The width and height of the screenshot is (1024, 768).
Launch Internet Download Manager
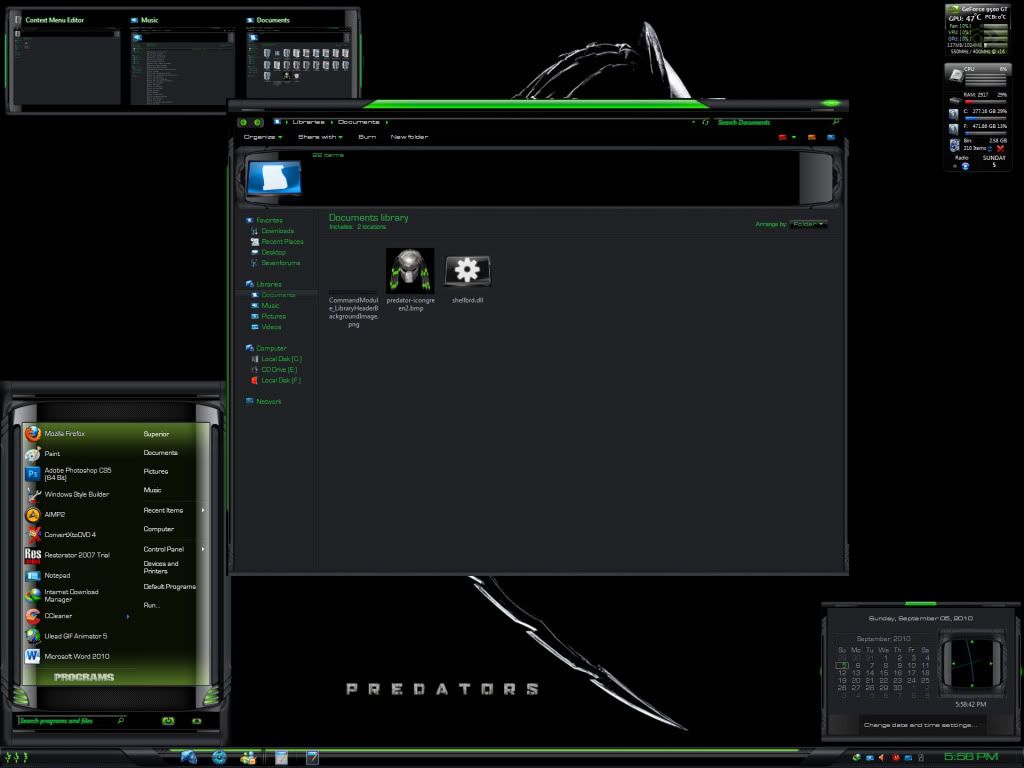(77, 596)
